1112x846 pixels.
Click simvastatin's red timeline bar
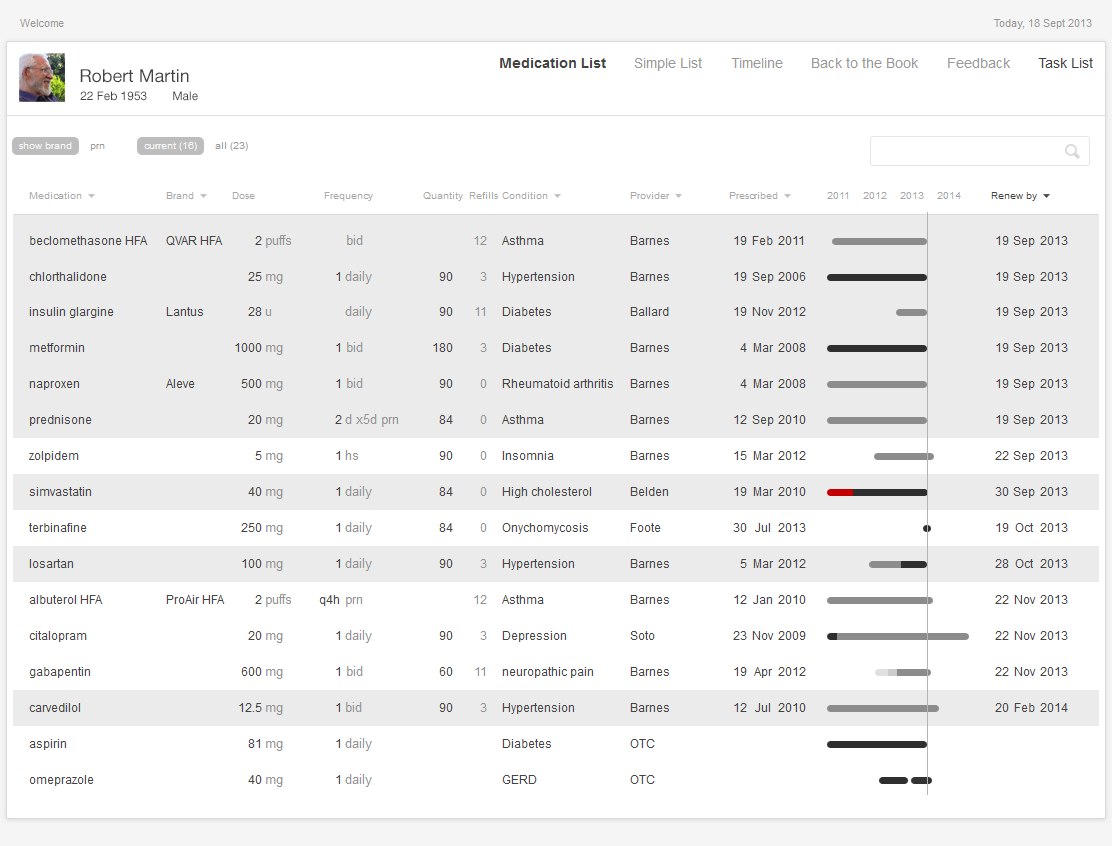point(840,492)
